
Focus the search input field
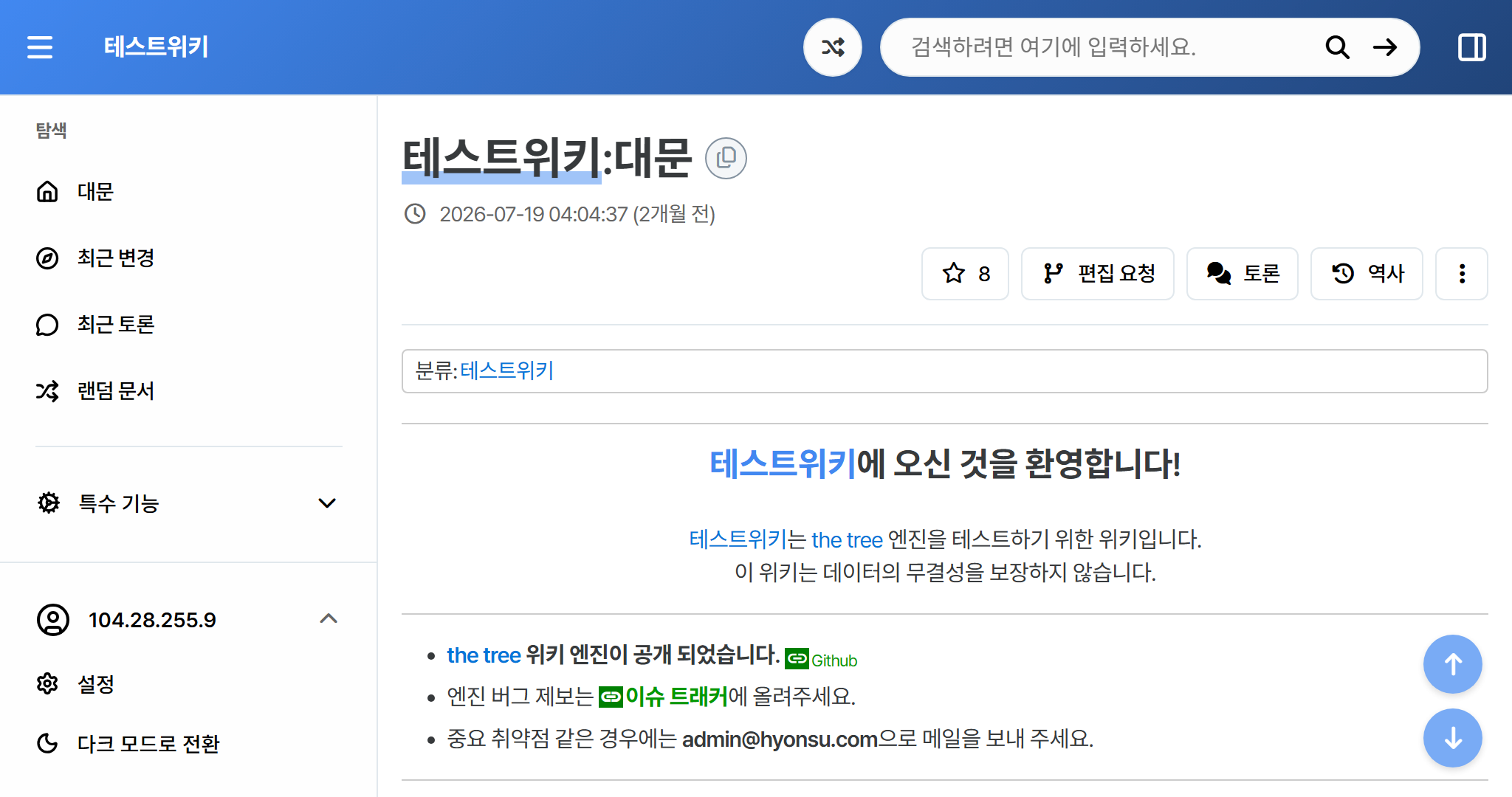coord(1107,47)
